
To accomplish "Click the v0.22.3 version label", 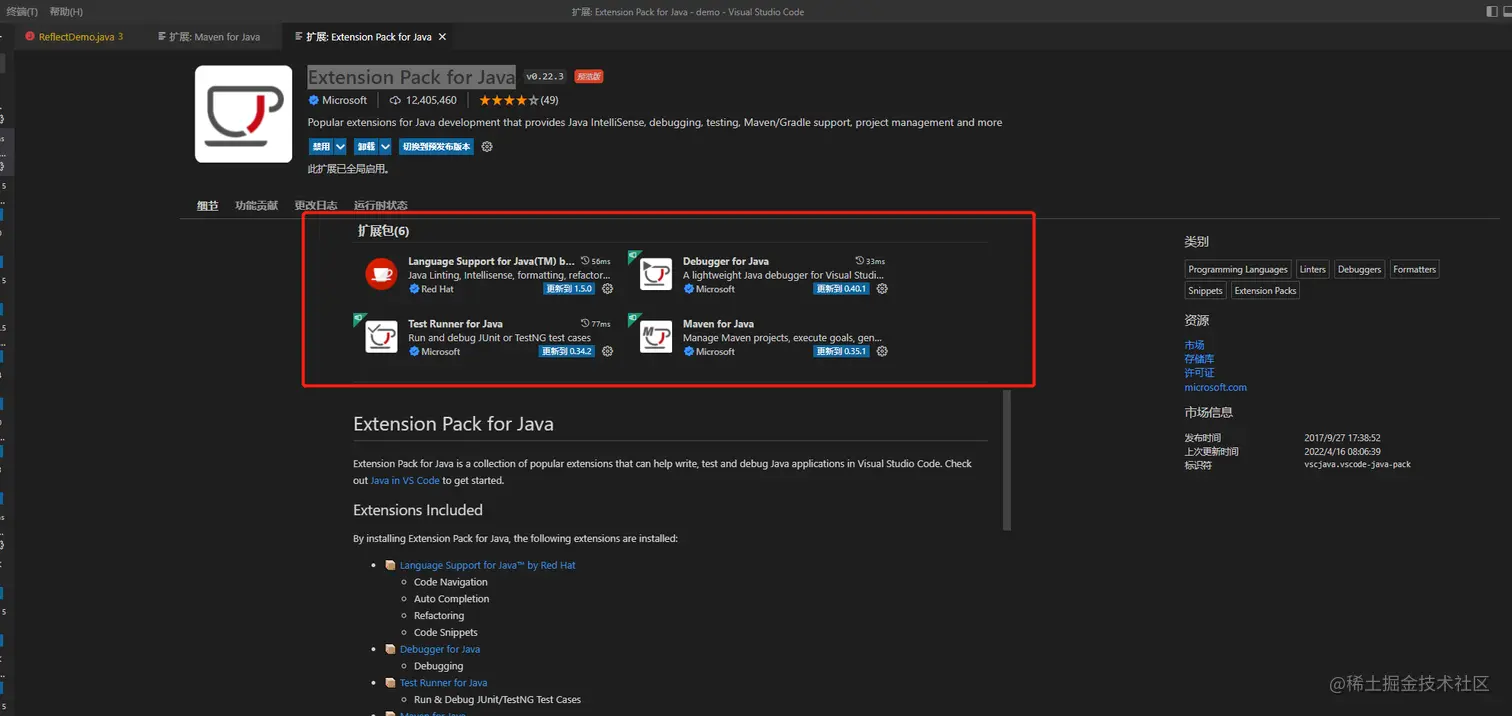I will (x=545, y=77).
